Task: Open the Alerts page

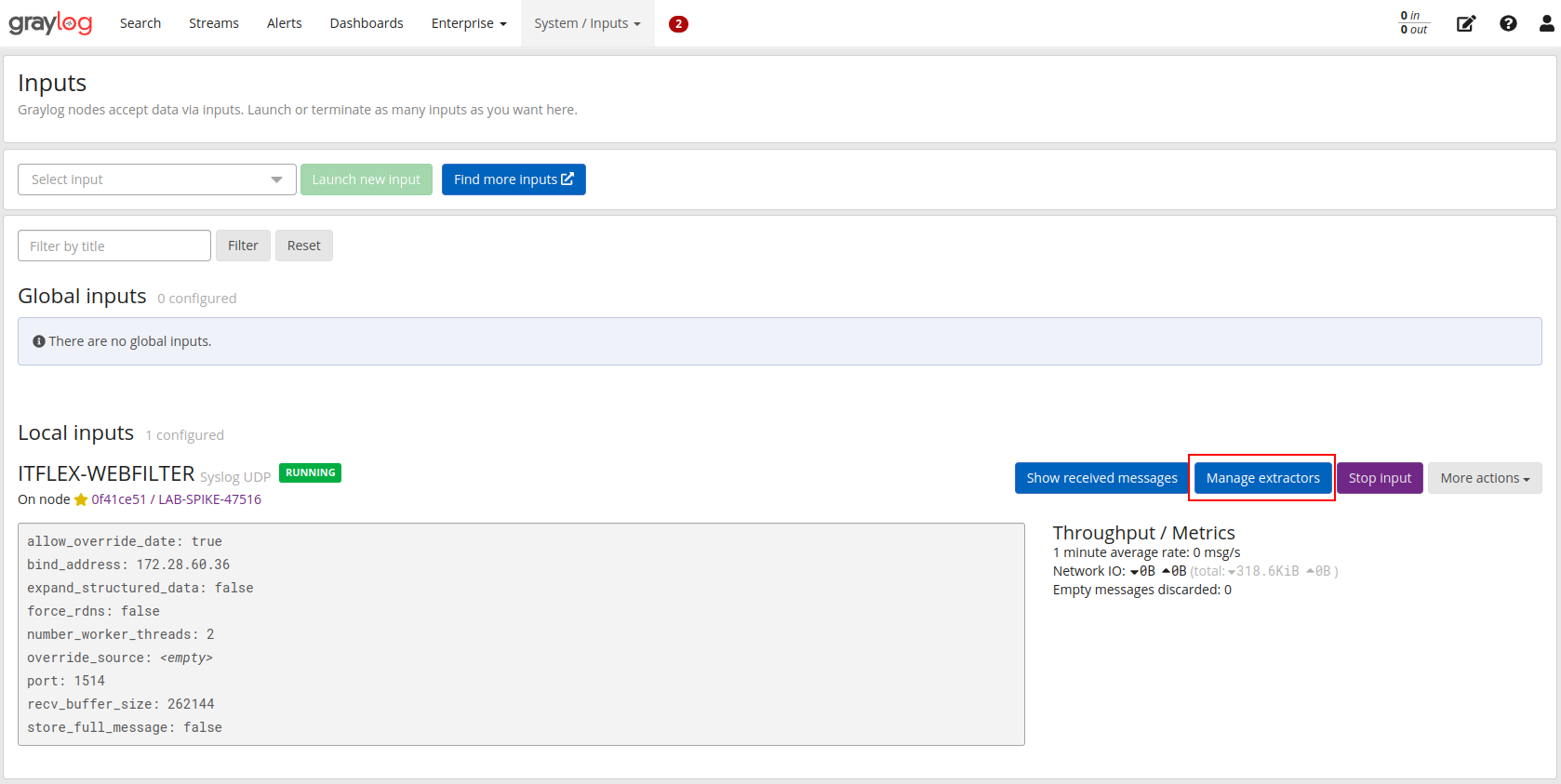Action: (x=285, y=23)
